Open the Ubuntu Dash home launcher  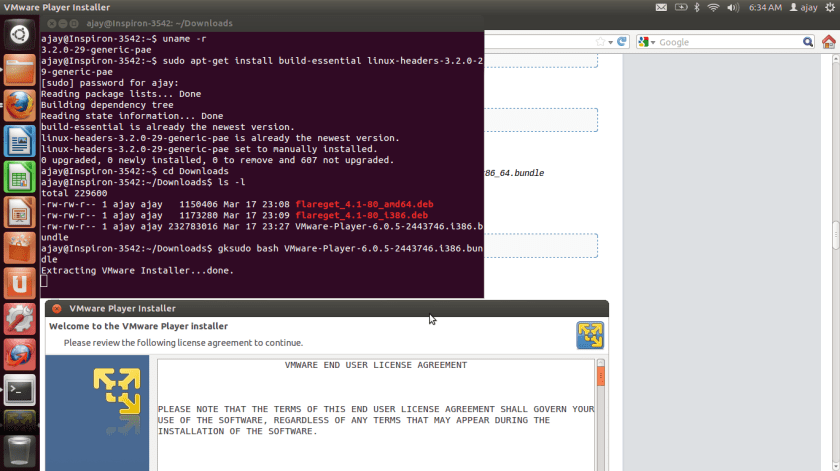(x=19, y=34)
